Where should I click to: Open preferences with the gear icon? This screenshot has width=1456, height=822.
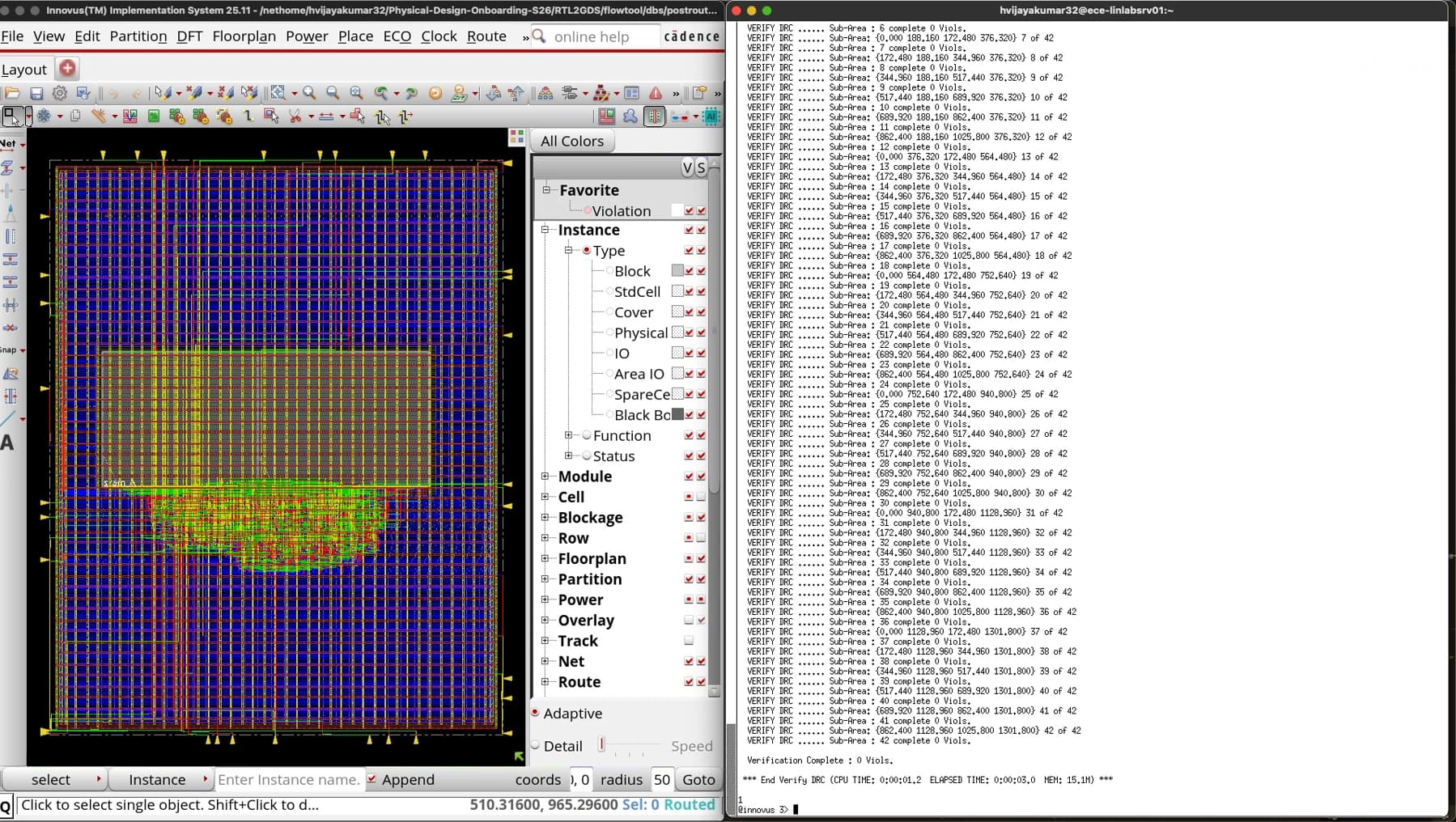pyautogui.click(x=59, y=94)
